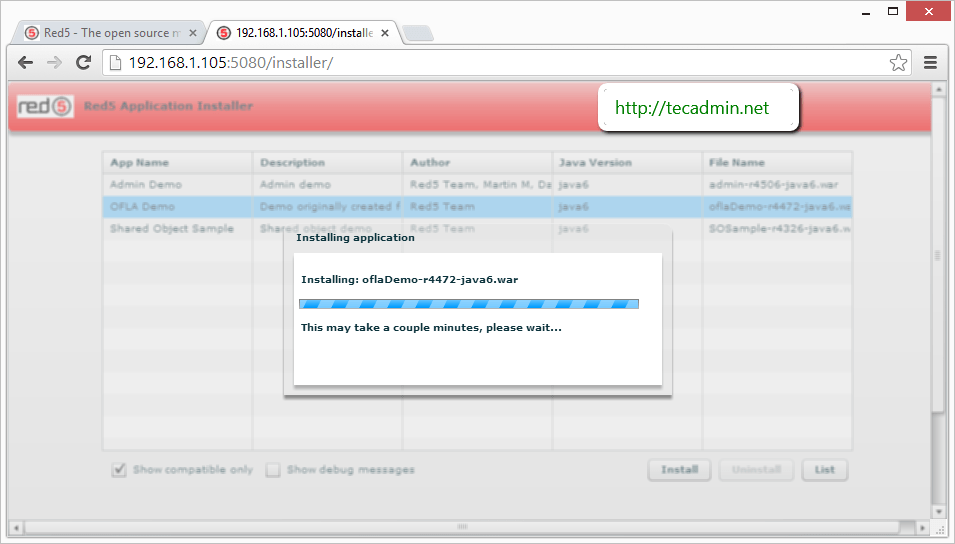This screenshot has height=544, width=955.
Task: Click the horizontal scrollbar thumb
Action: 462,527
